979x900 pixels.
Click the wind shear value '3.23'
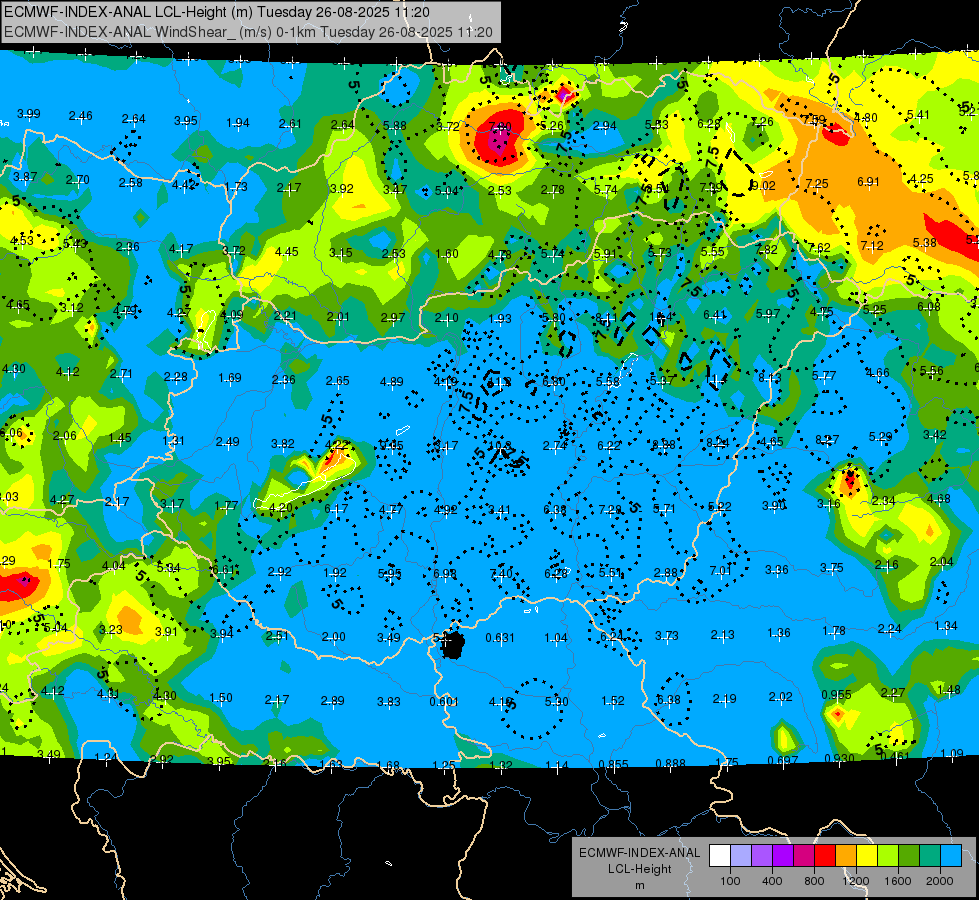pos(111,630)
